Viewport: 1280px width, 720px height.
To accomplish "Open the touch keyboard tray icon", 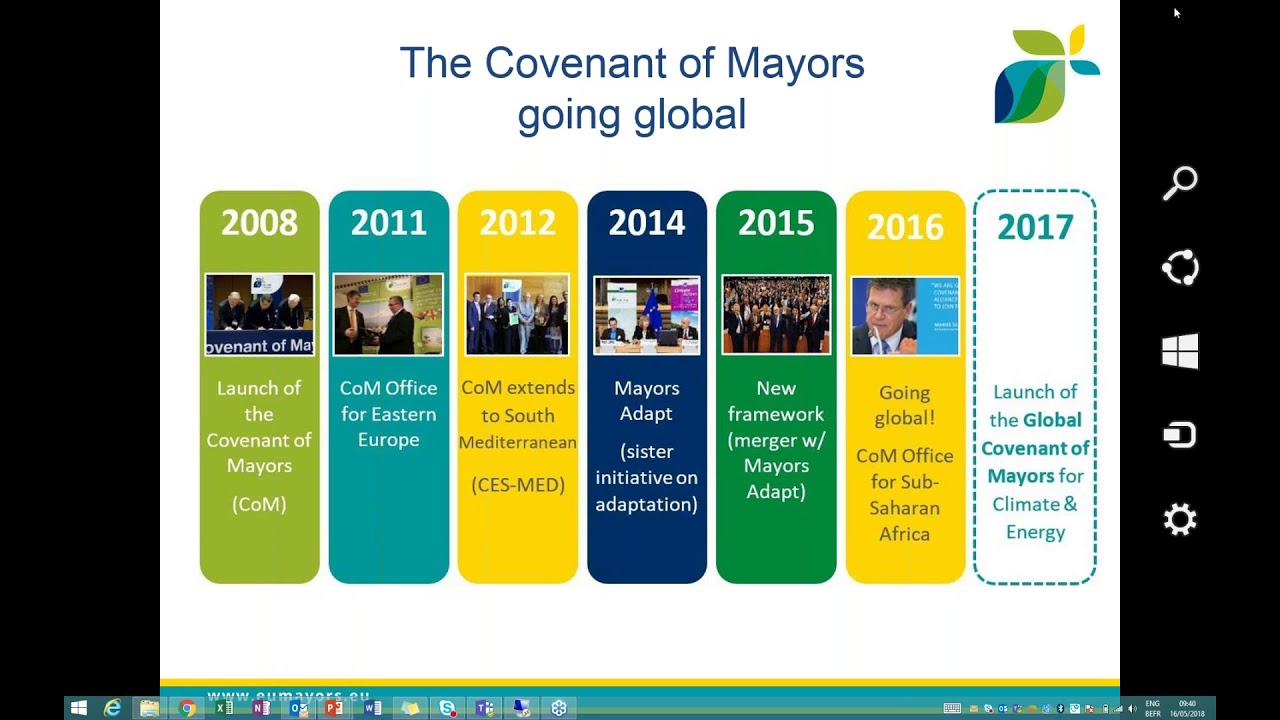I will pyautogui.click(x=952, y=708).
